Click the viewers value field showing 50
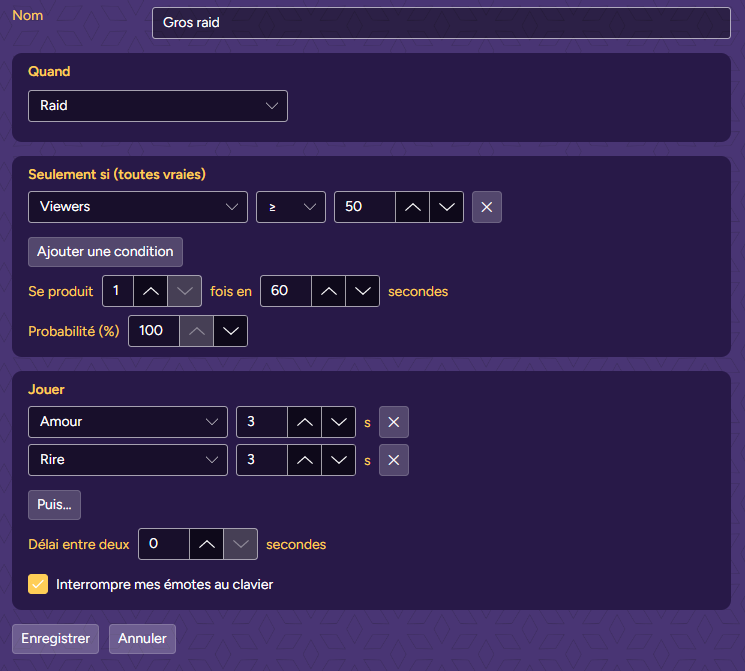 point(365,207)
